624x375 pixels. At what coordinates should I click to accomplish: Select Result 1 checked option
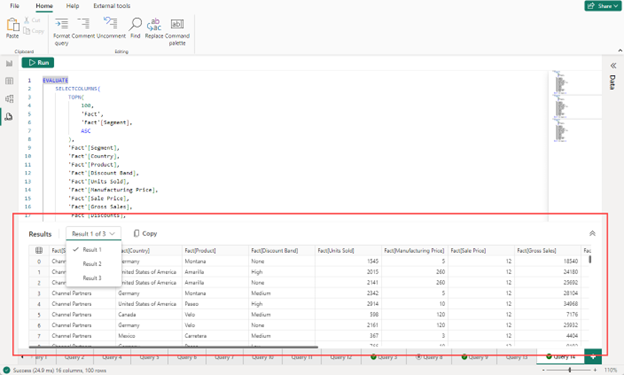(93, 250)
